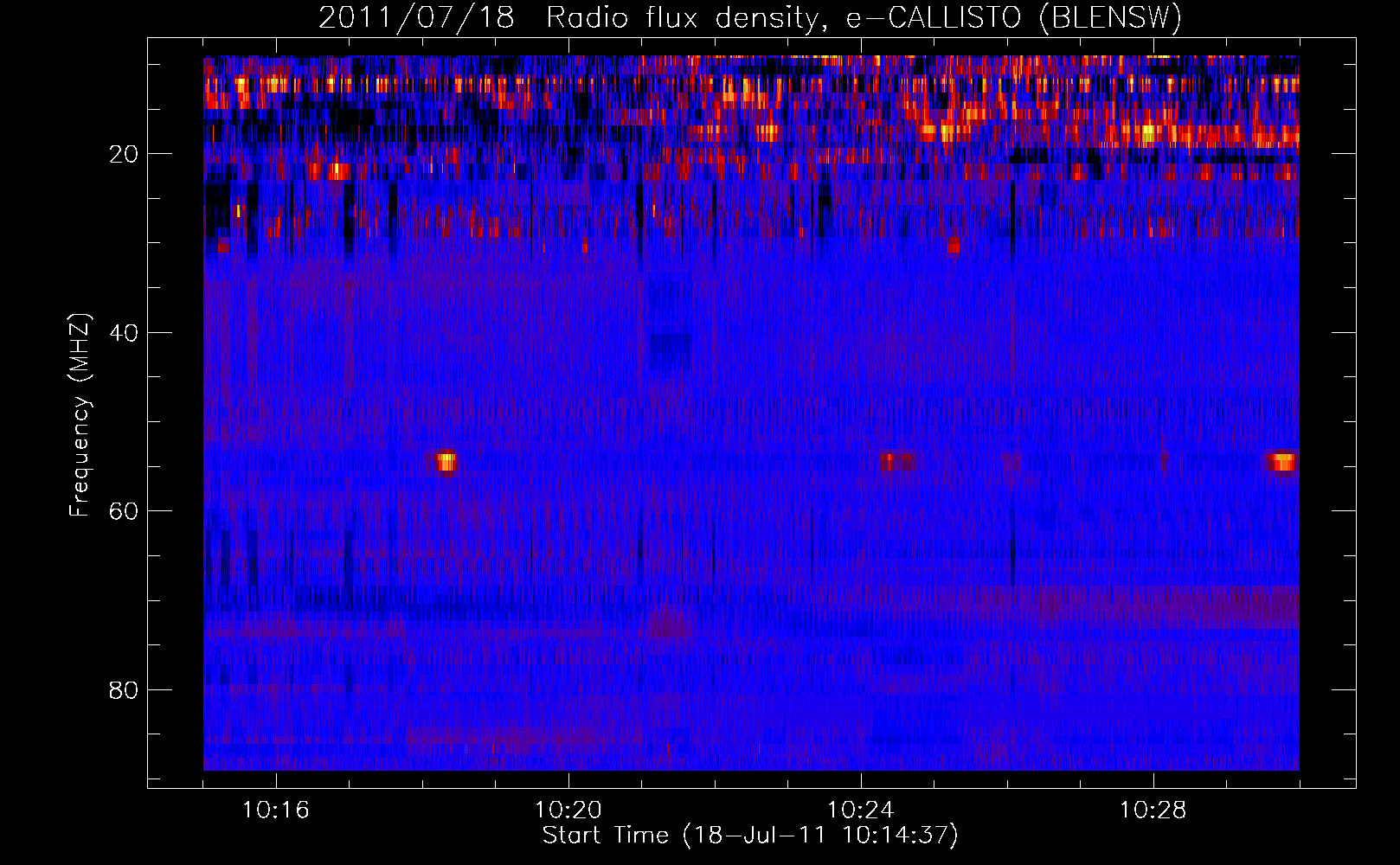Click the 10:24 time tick label

click(x=860, y=811)
